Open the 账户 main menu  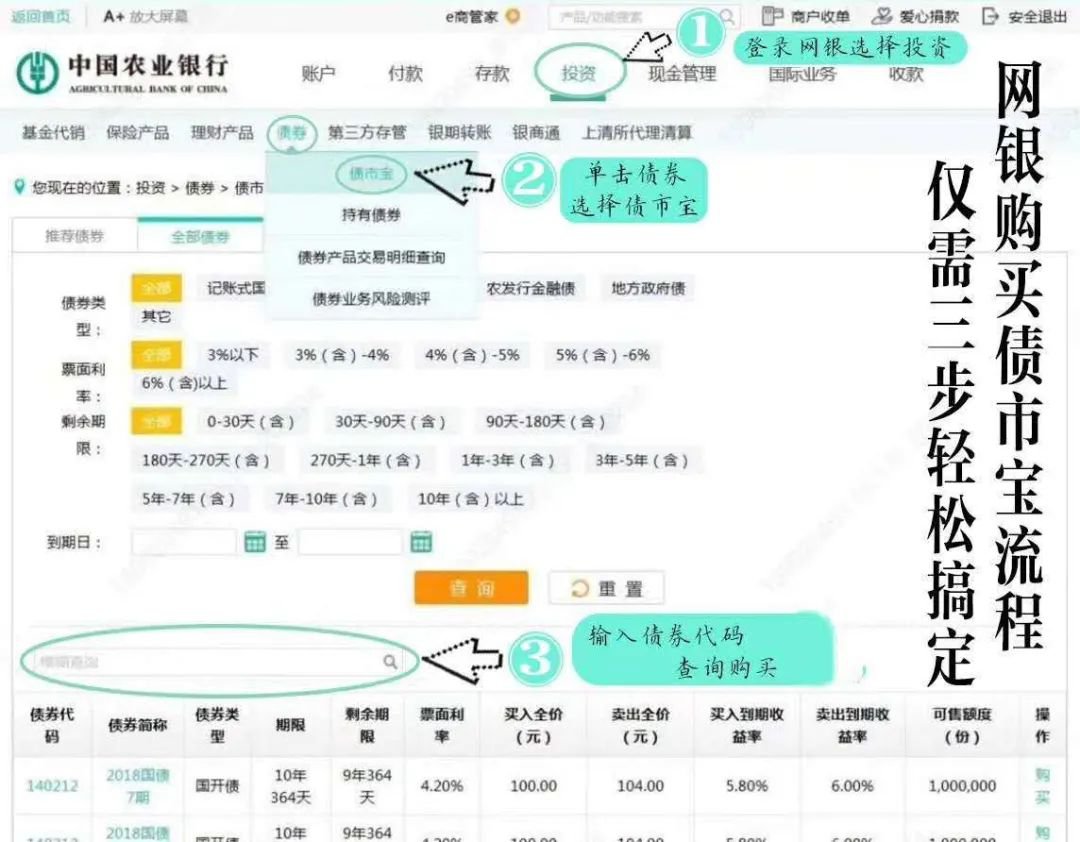[x=318, y=73]
